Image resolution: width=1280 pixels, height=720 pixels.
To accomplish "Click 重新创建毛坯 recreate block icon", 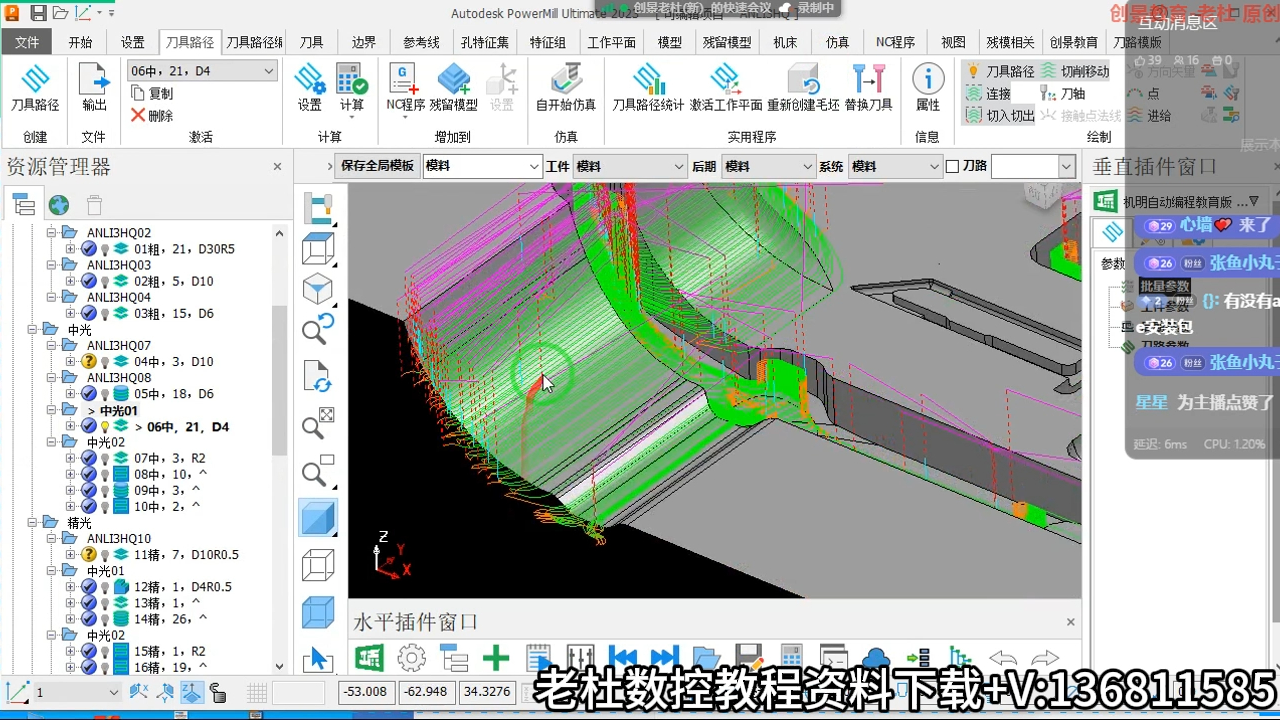I will tap(804, 80).
